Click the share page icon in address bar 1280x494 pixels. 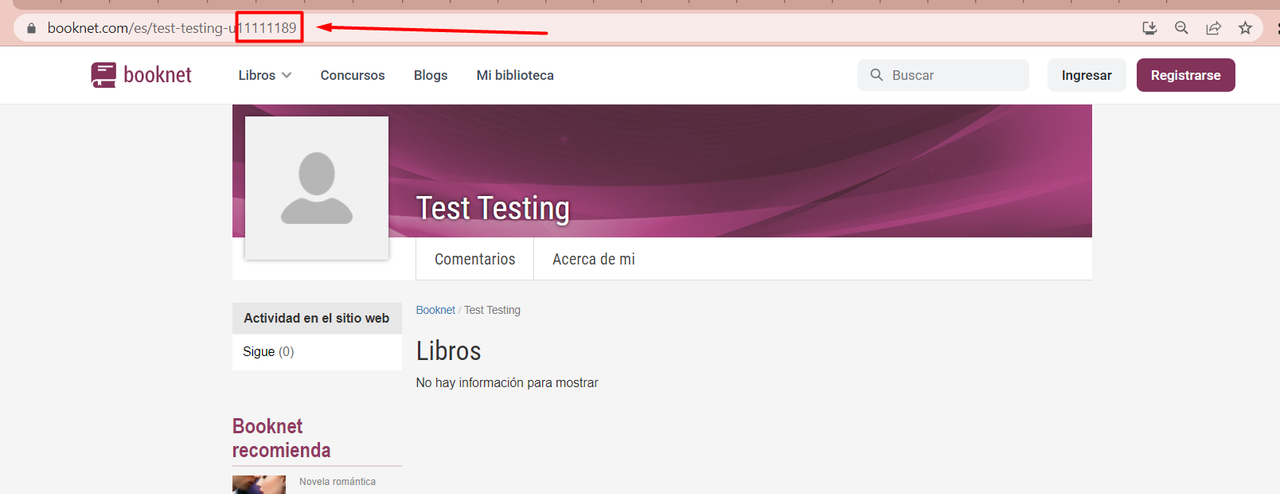[1213, 28]
